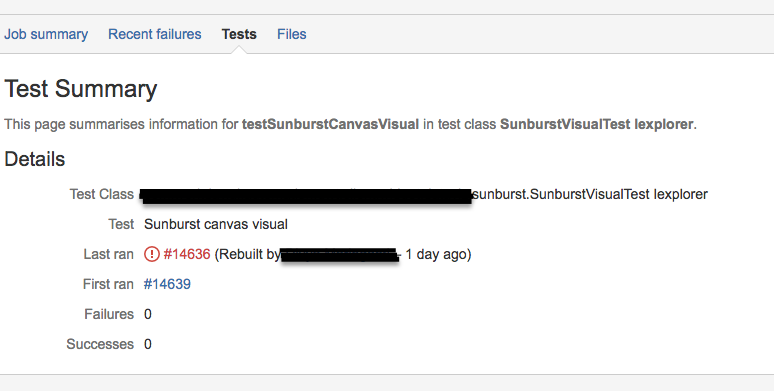This screenshot has width=774, height=391.
Task: Click the red failed-build exclamation icon
Action: click(x=152, y=254)
